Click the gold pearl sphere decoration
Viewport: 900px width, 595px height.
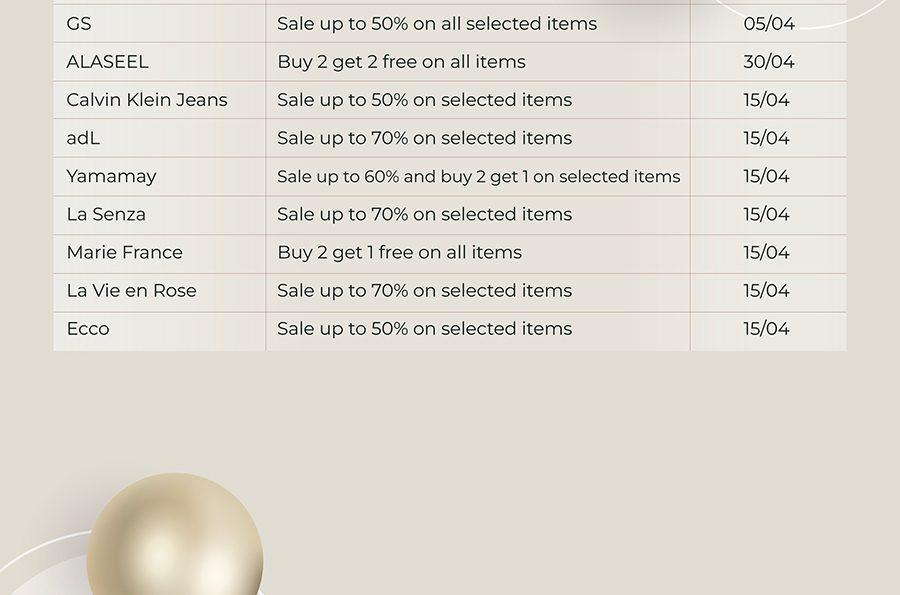(175, 534)
